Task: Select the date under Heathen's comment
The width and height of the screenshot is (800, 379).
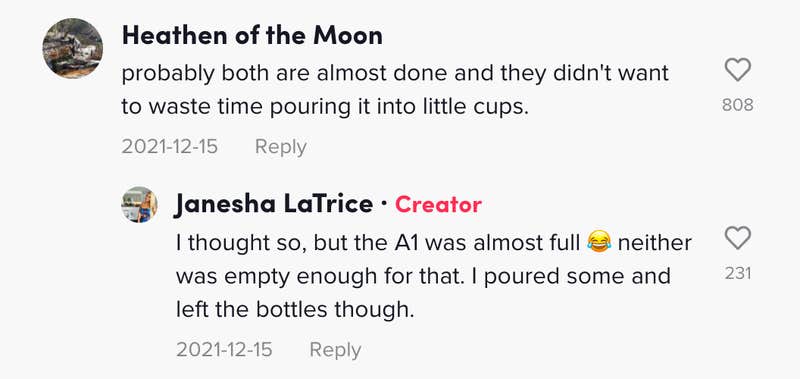Action: 169,147
